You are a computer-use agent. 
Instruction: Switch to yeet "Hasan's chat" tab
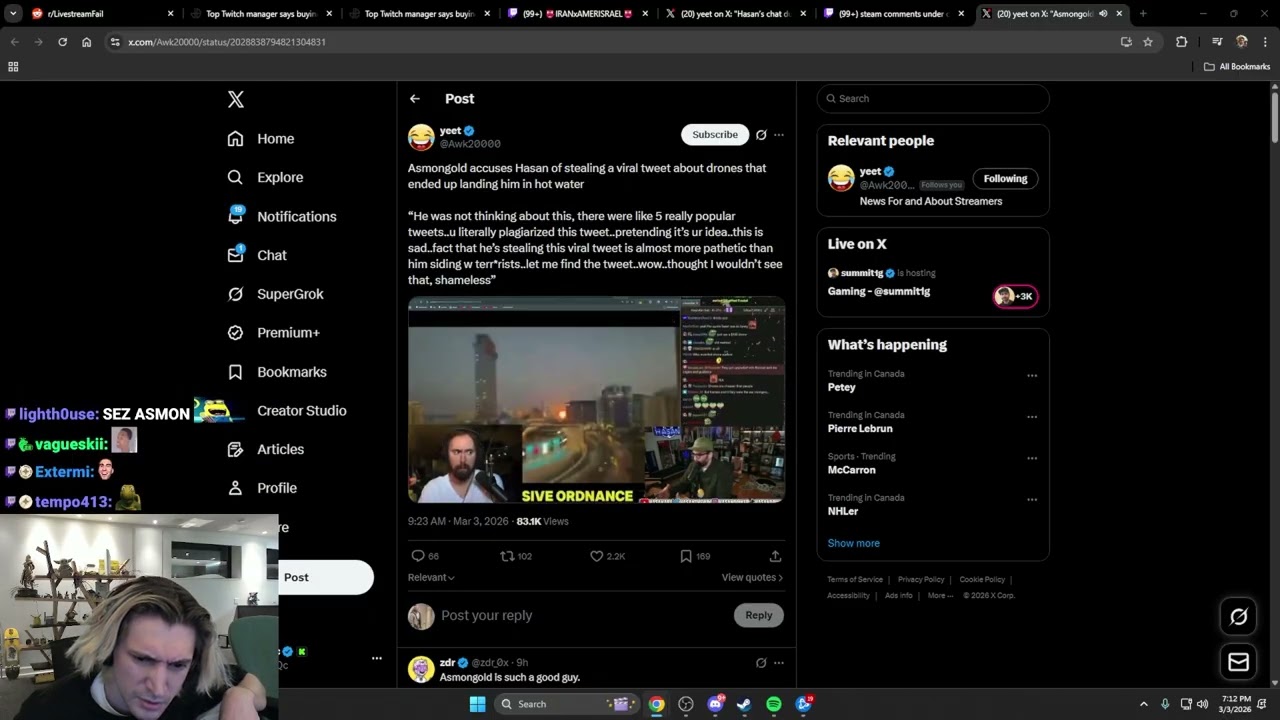(738, 14)
